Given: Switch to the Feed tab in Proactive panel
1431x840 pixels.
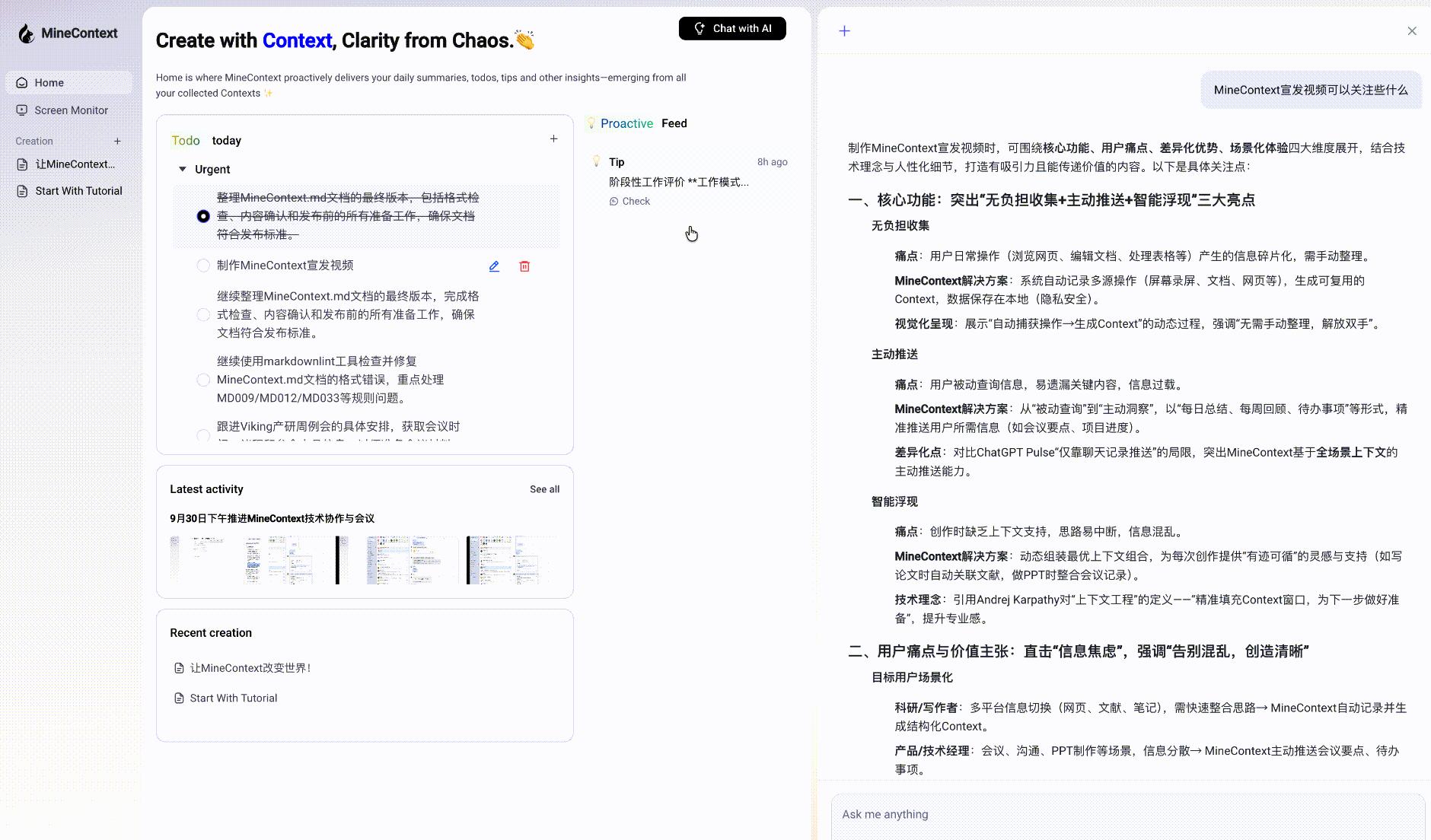Looking at the screenshot, I should coord(673,123).
